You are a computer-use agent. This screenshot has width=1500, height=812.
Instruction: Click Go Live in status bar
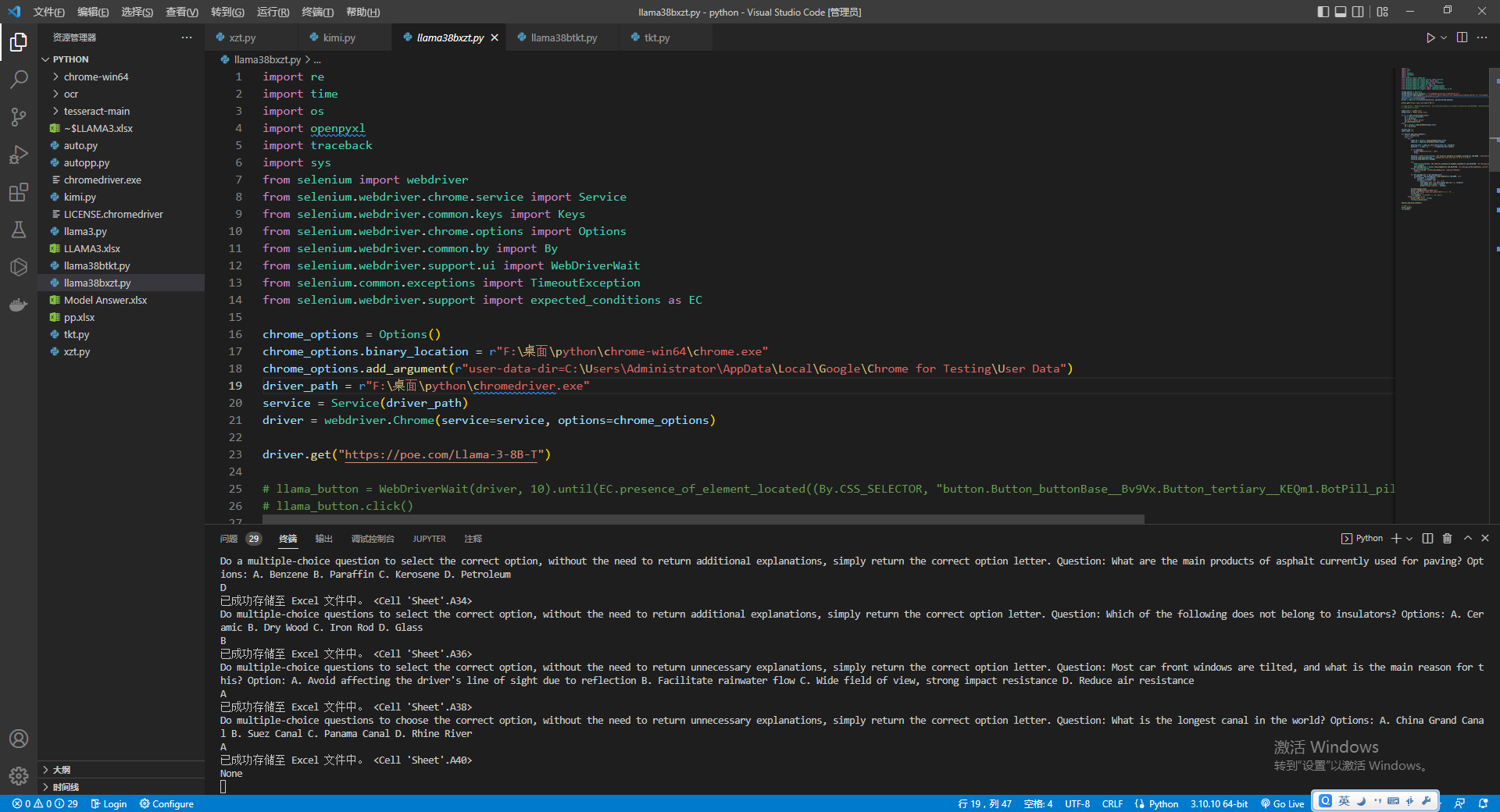pos(1282,803)
